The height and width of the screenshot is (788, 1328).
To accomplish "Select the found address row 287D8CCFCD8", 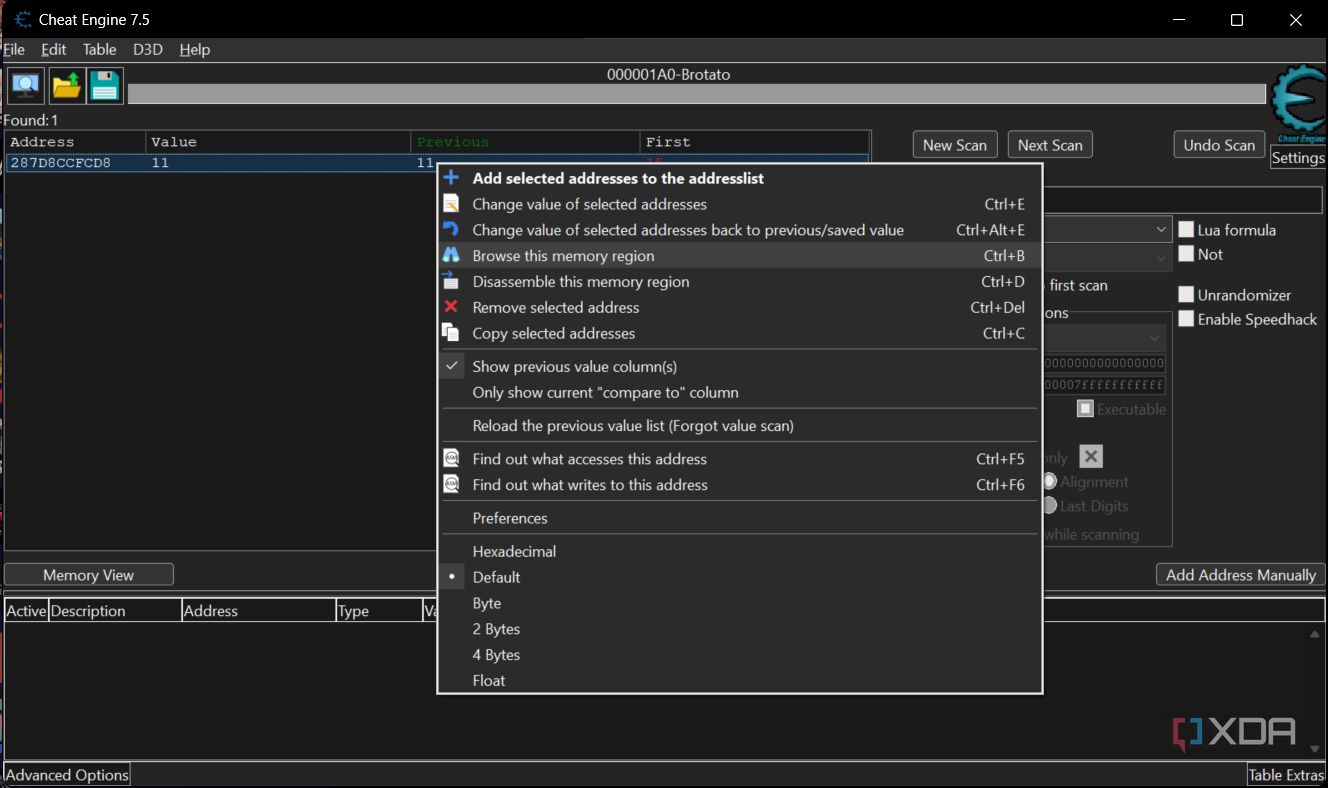I will [x=61, y=163].
